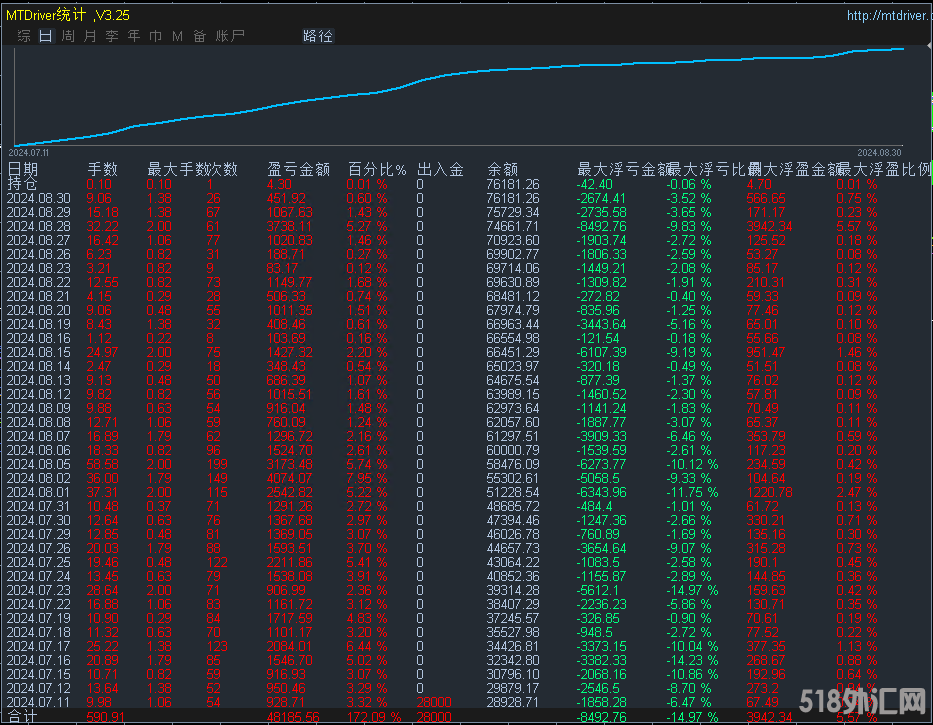Screen dimensions: 933x725
Task: Open the 账户 account tab
Action: click(x=230, y=36)
